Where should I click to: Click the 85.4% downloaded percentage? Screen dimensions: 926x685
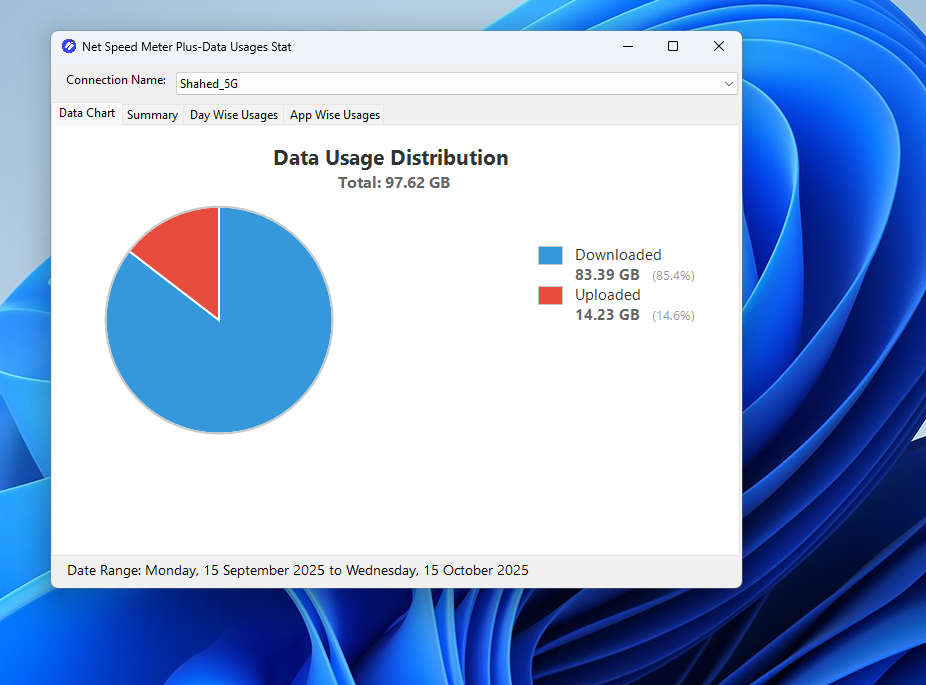(x=673, y=275)
